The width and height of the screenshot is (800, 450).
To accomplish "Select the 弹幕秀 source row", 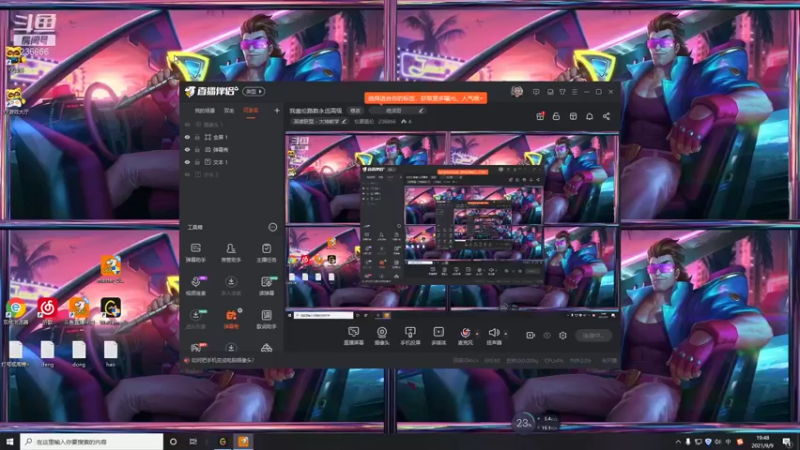I will 233,149.
